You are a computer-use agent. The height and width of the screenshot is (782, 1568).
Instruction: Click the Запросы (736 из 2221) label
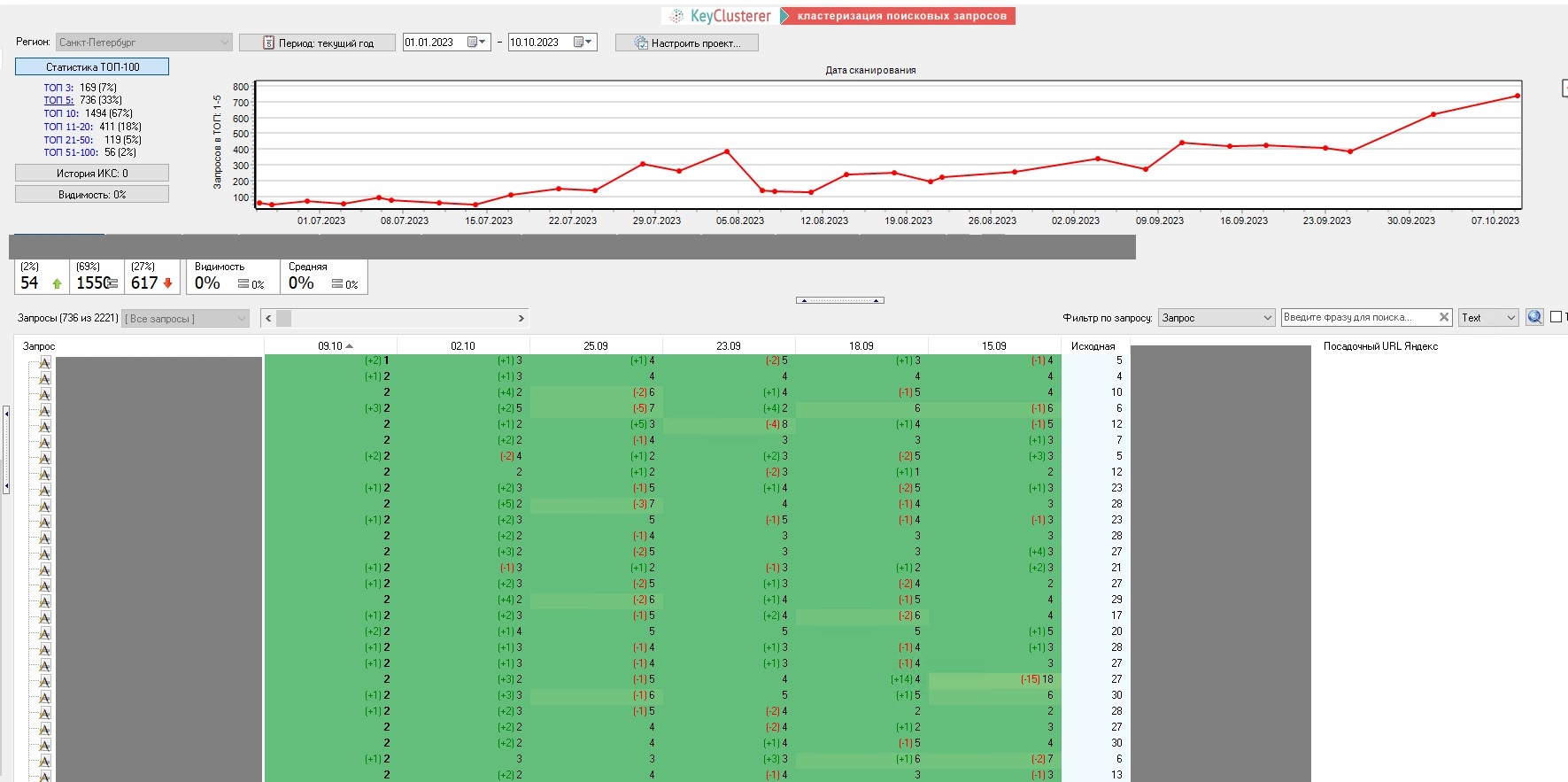pyautogui.click(x=68, y=318)
